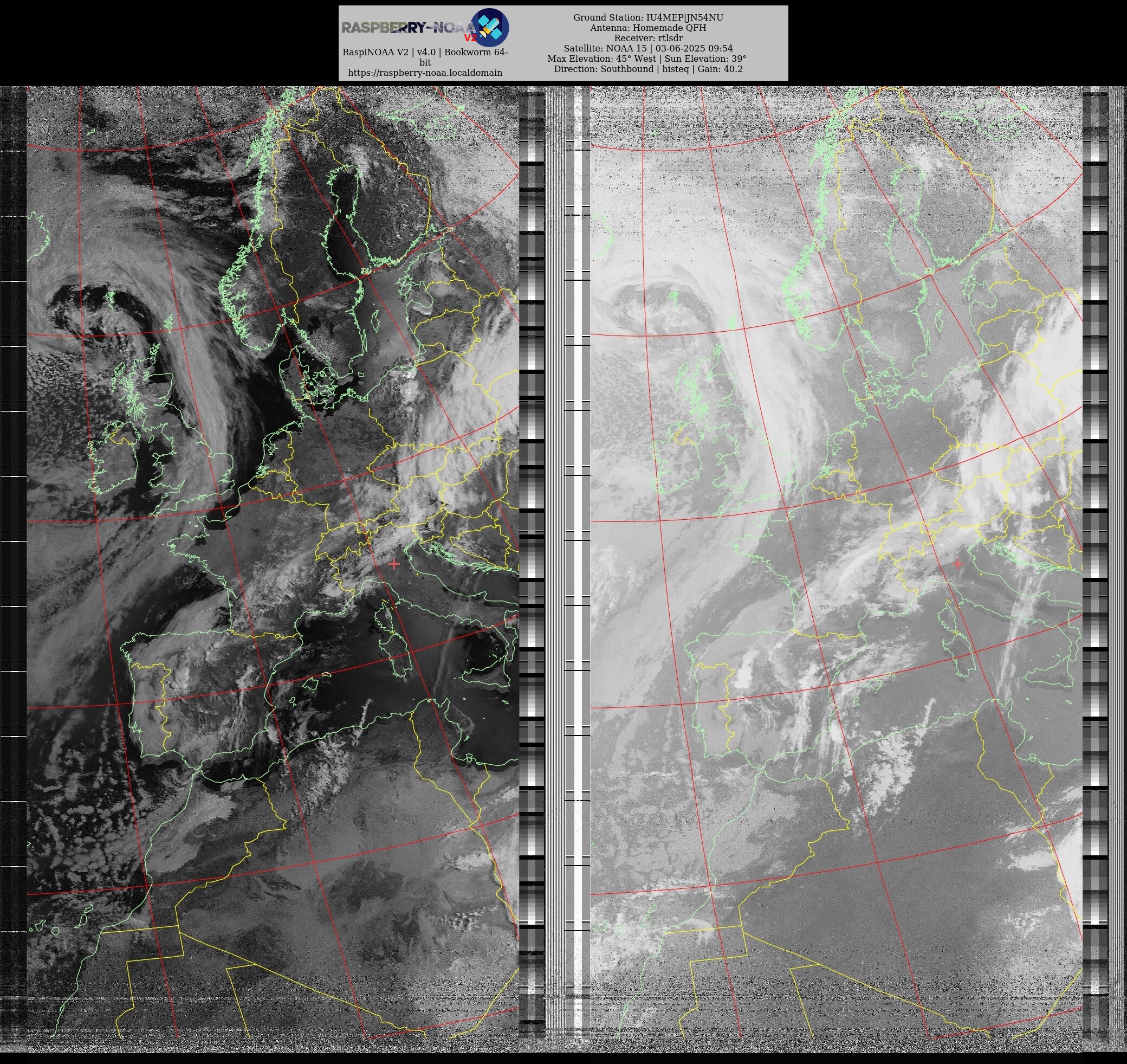This screenshot has height=1064, width=1127.
Task: Click the satellite logo icon in the header
Action: point(490,27)
